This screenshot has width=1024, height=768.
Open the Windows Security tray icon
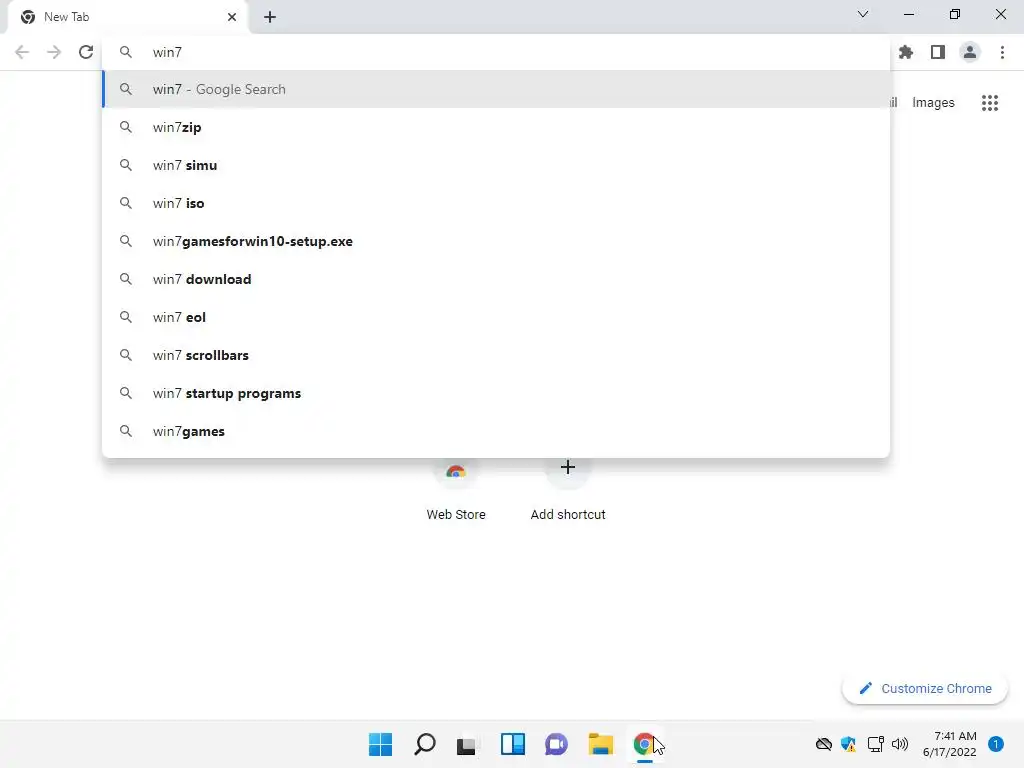(x=848, y=744)
